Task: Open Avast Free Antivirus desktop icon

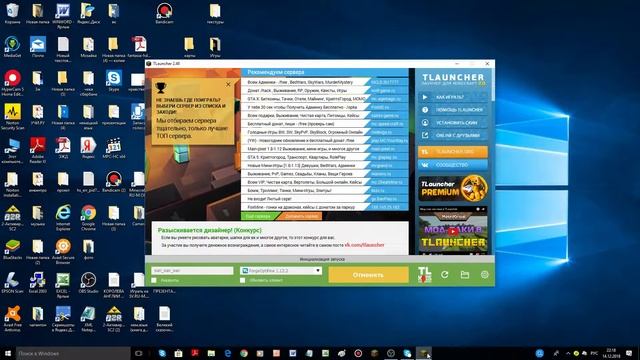Action: pos(13,318)
